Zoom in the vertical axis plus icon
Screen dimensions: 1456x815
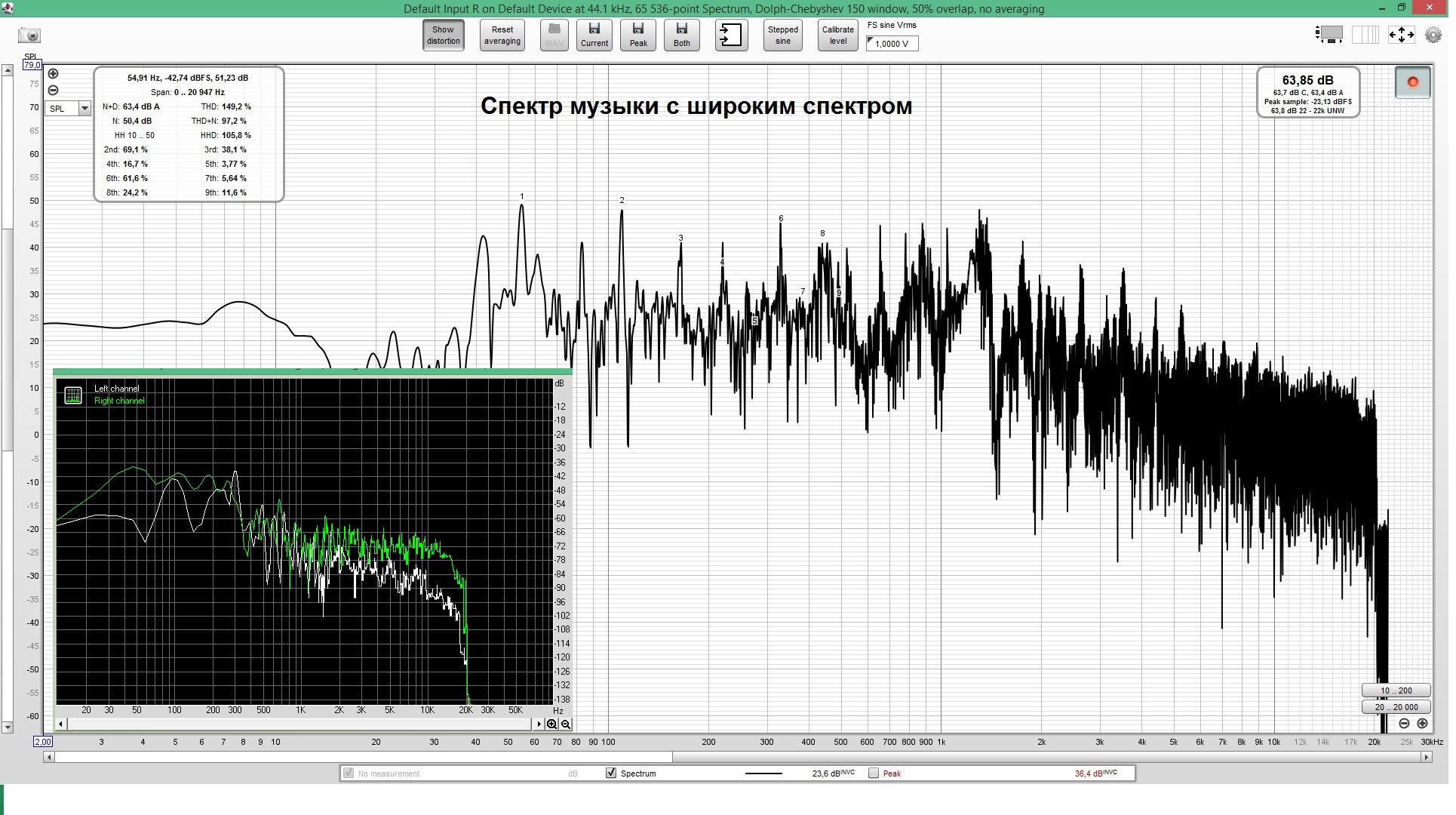53,74
